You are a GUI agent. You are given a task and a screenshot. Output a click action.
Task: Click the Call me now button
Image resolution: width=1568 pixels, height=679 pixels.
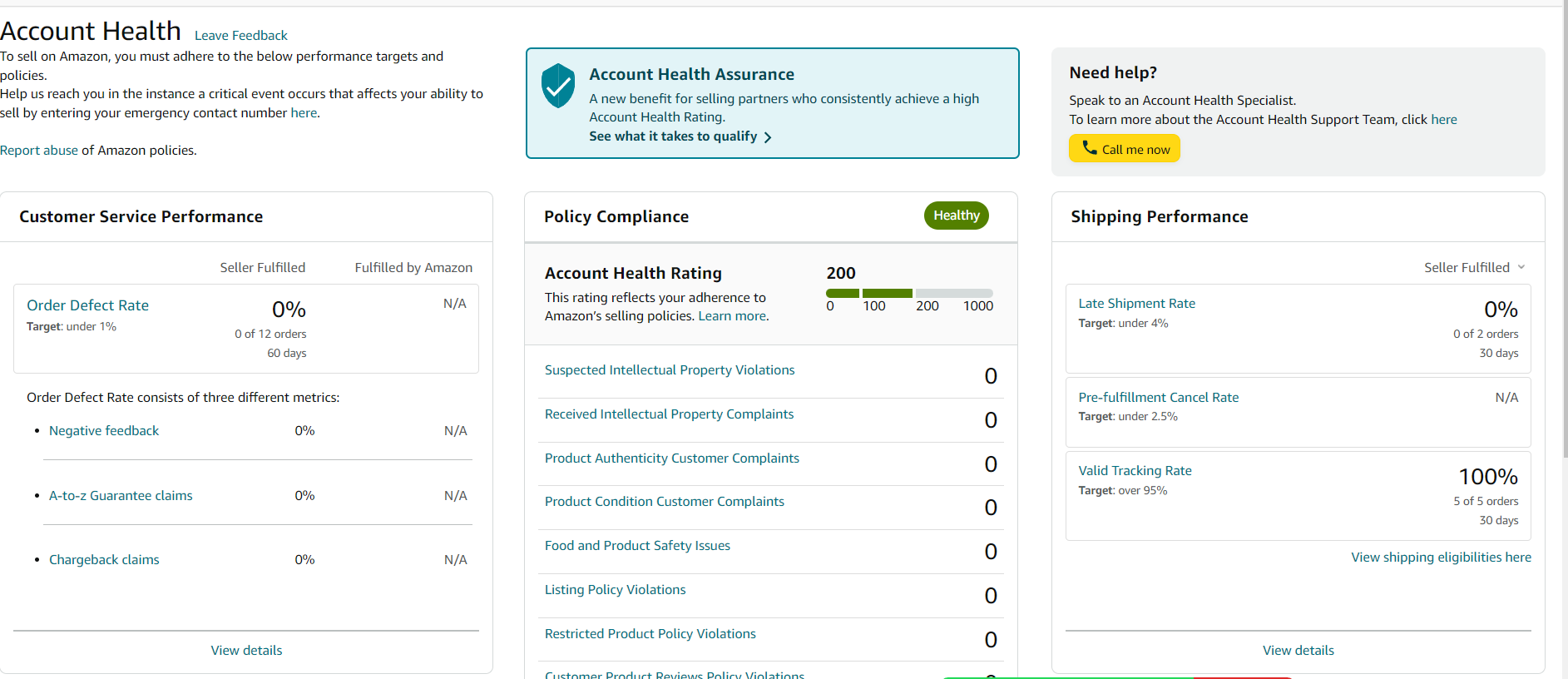coord(1125,149)
